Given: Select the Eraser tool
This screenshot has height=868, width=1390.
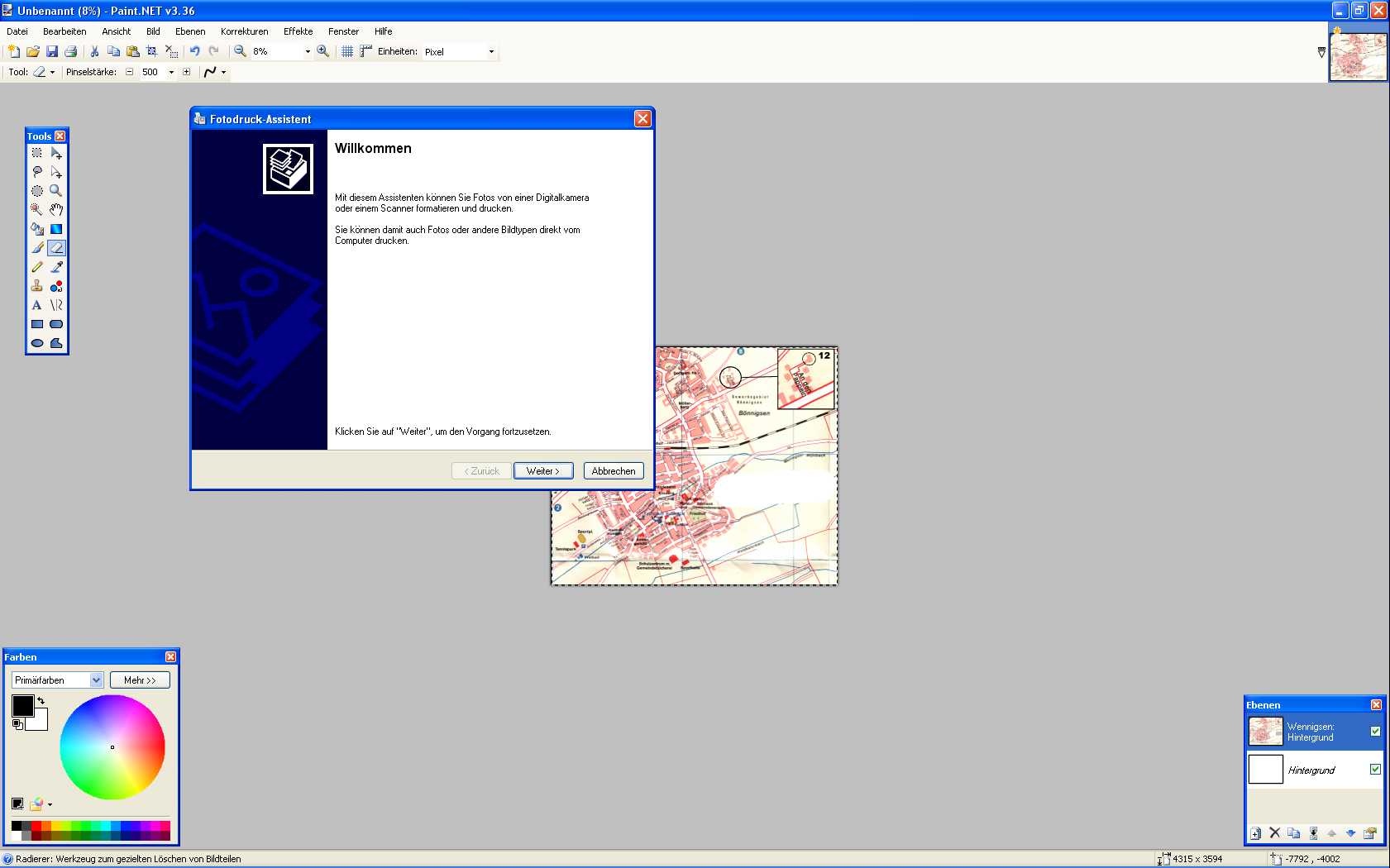Looking at the screenshot, I should [x=56, y=248].
